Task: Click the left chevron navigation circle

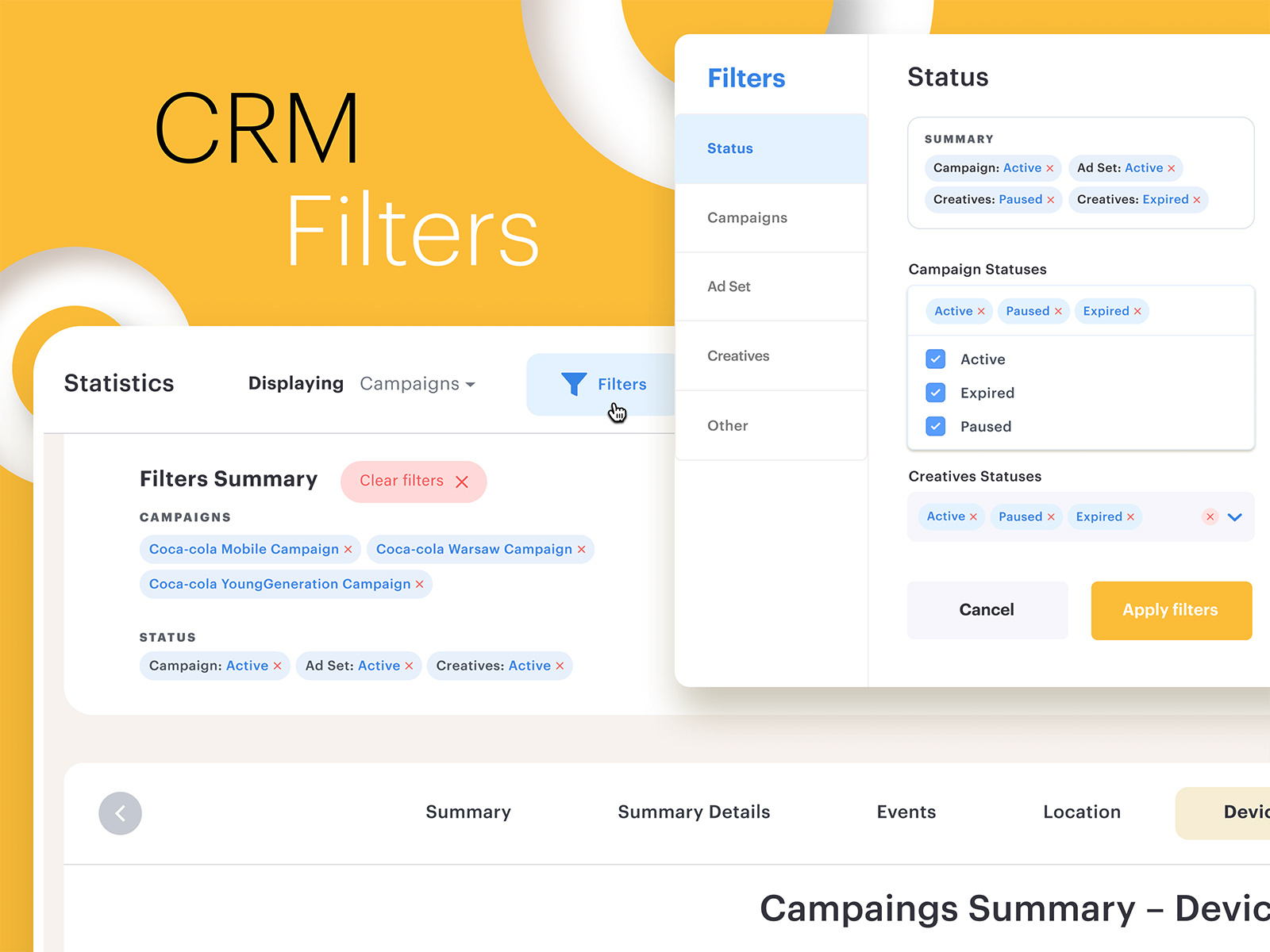Action: 120,812
